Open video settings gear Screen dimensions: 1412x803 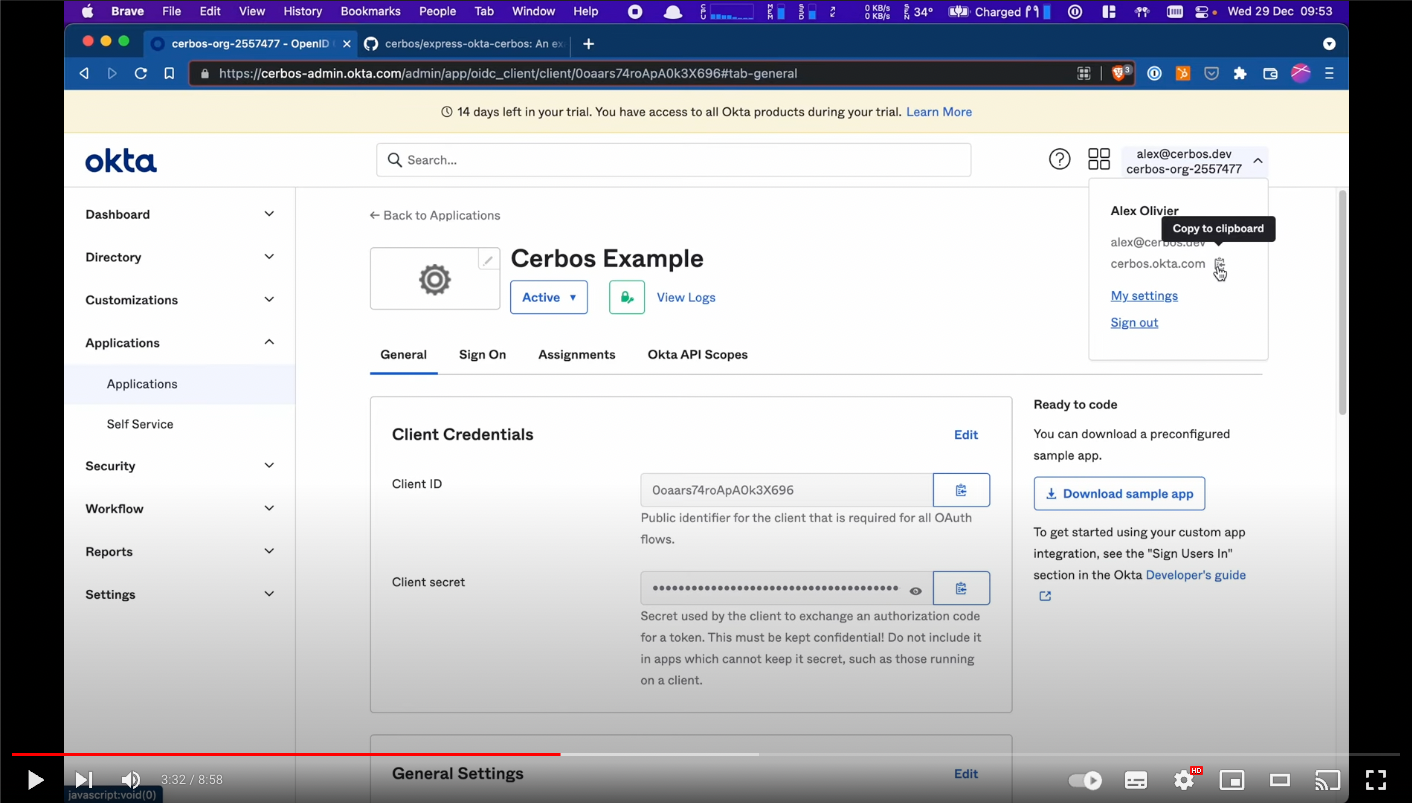1184,780
